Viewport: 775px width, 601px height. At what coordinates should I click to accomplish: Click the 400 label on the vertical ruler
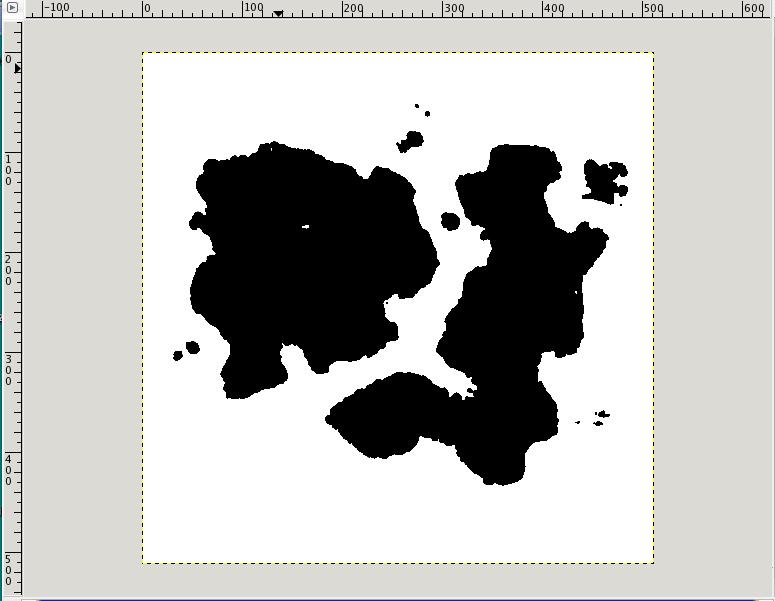coord(8,470)
